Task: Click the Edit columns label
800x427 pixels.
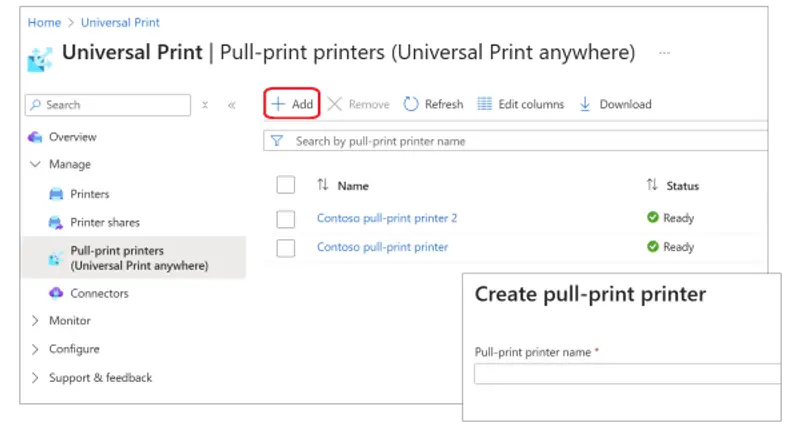Action: (531, 104)
